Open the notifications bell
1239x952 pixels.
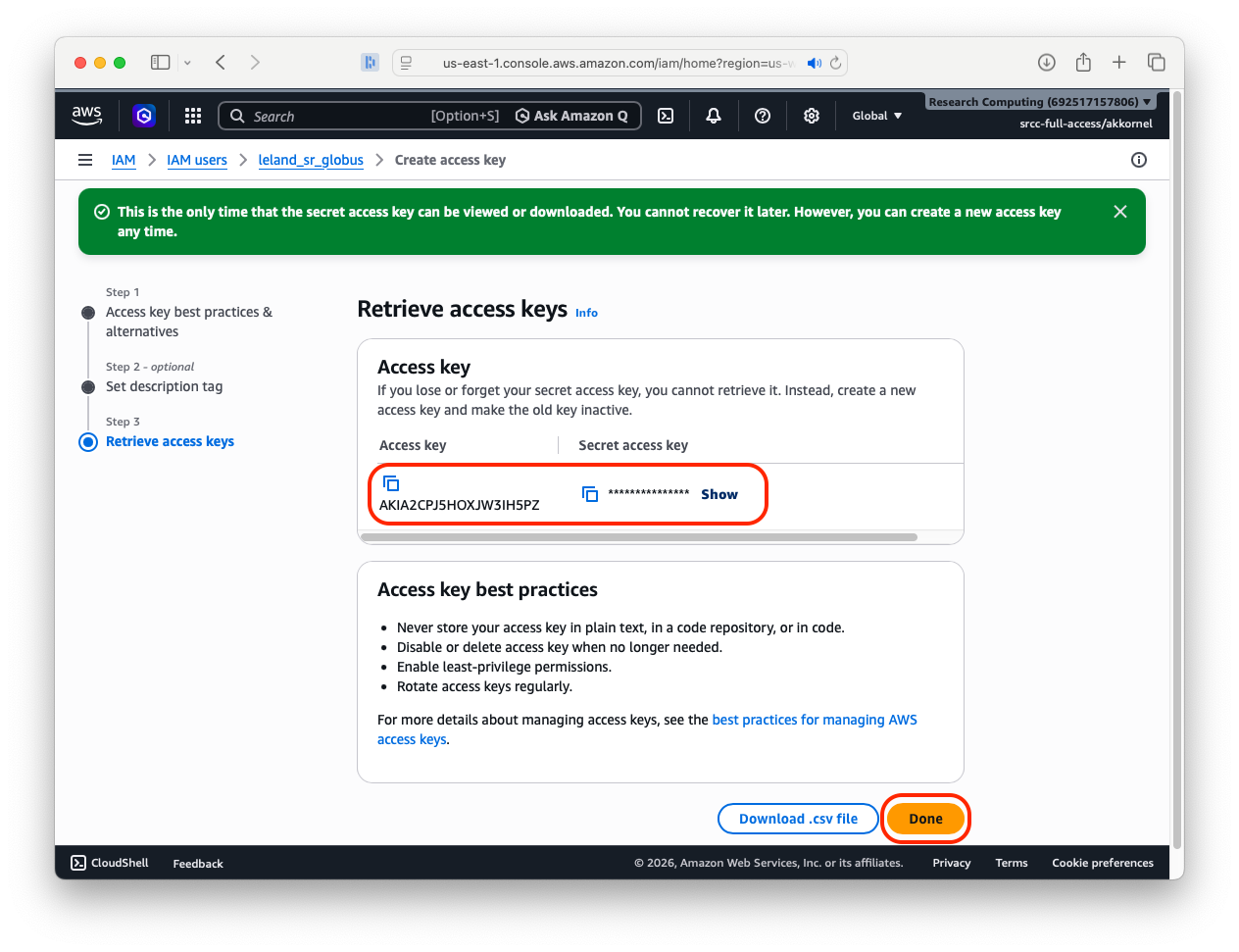(714, 116)
